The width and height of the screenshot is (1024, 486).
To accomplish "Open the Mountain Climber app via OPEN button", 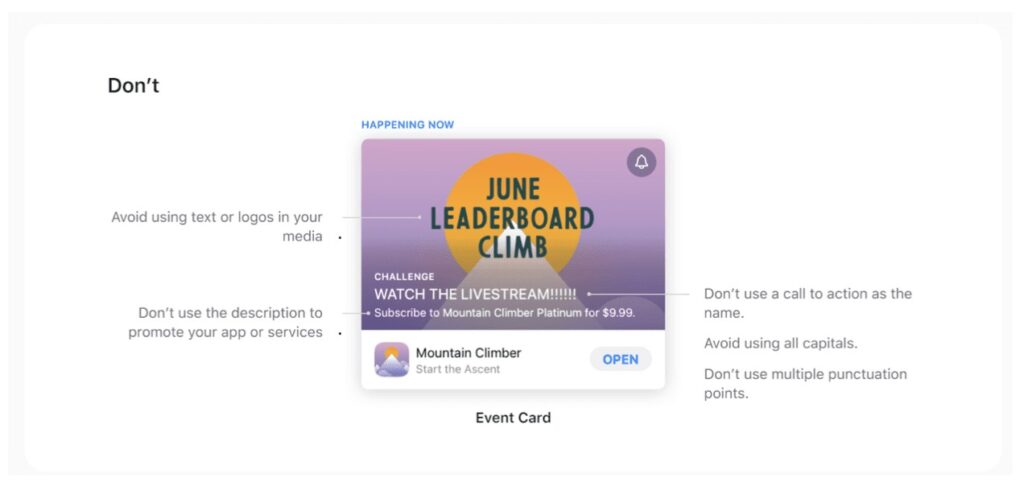I will pos(620,359).
